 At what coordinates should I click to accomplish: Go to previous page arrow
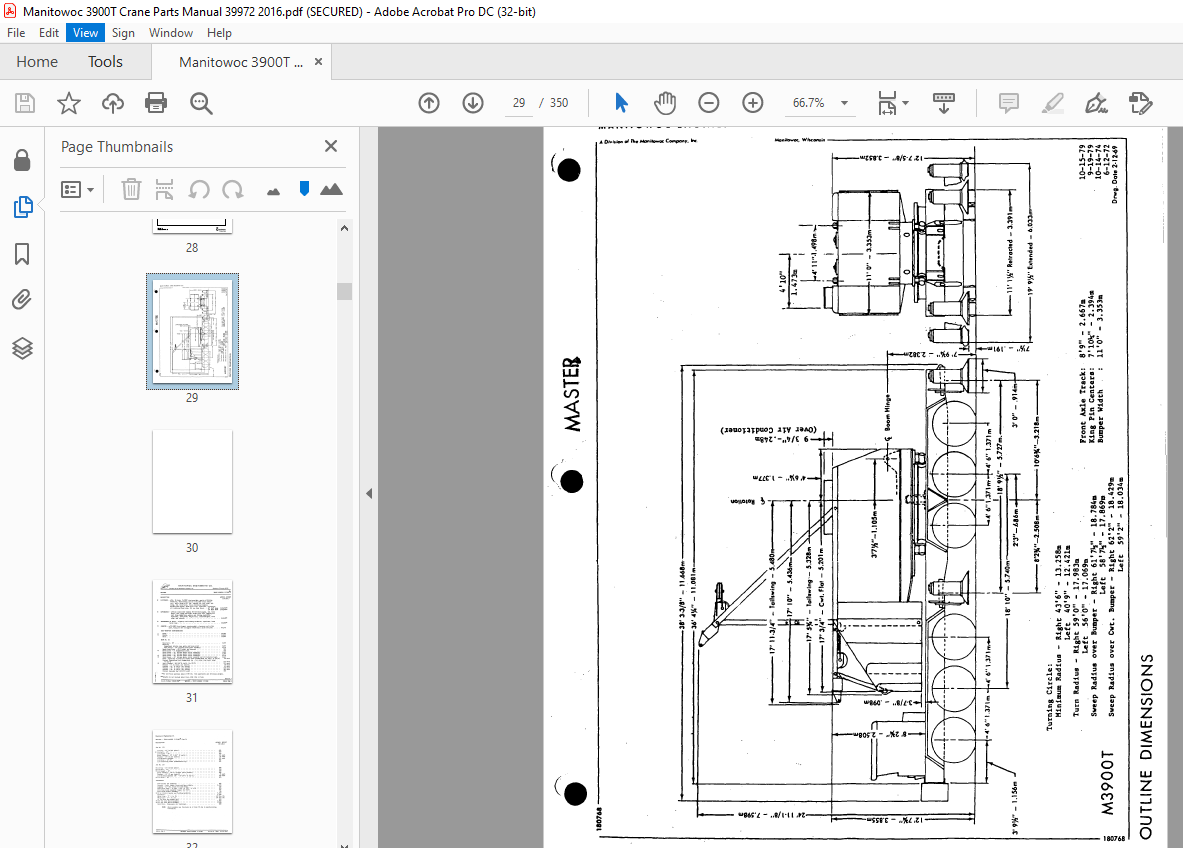coord(429,103)
